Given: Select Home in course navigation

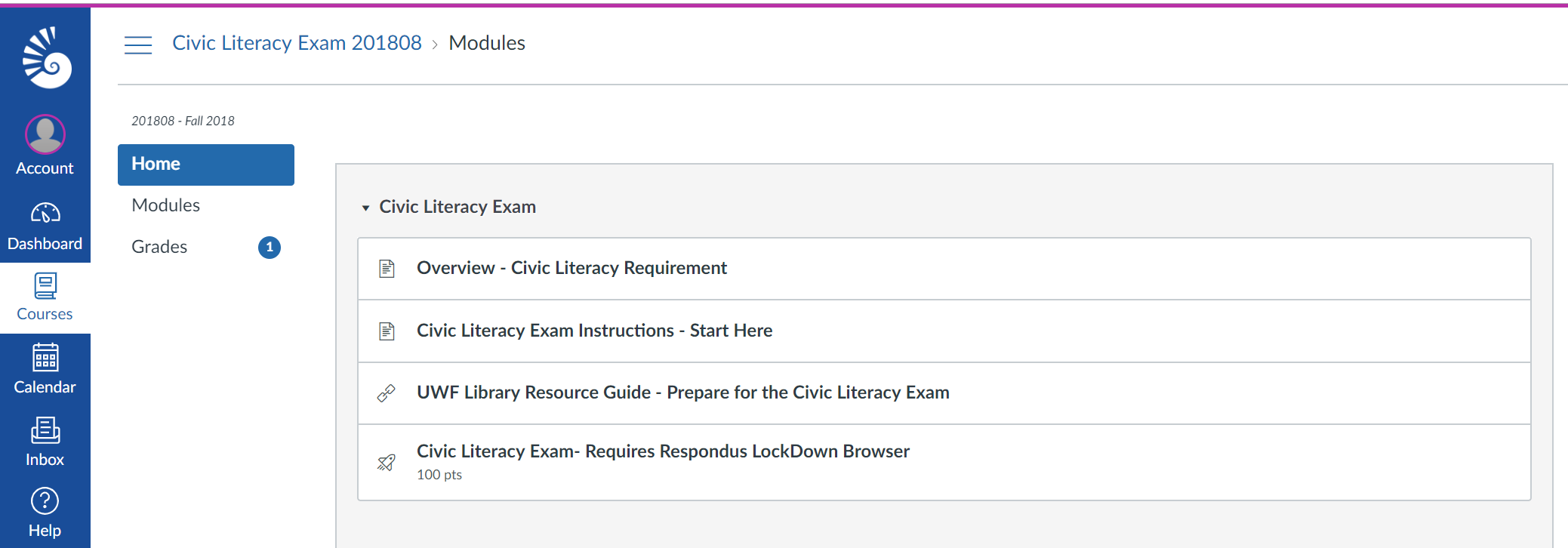Looking at the screenshot, I should [x=206, y=165].
